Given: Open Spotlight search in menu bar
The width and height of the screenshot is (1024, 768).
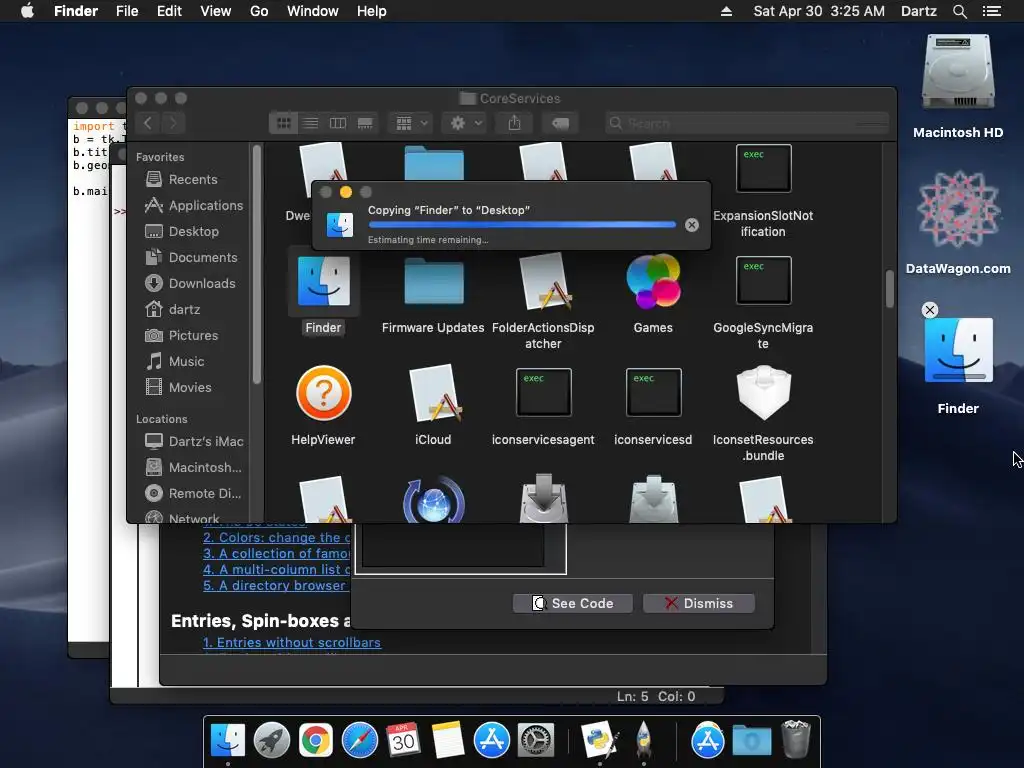Looking at the screenshot, I should pos(959,11).
